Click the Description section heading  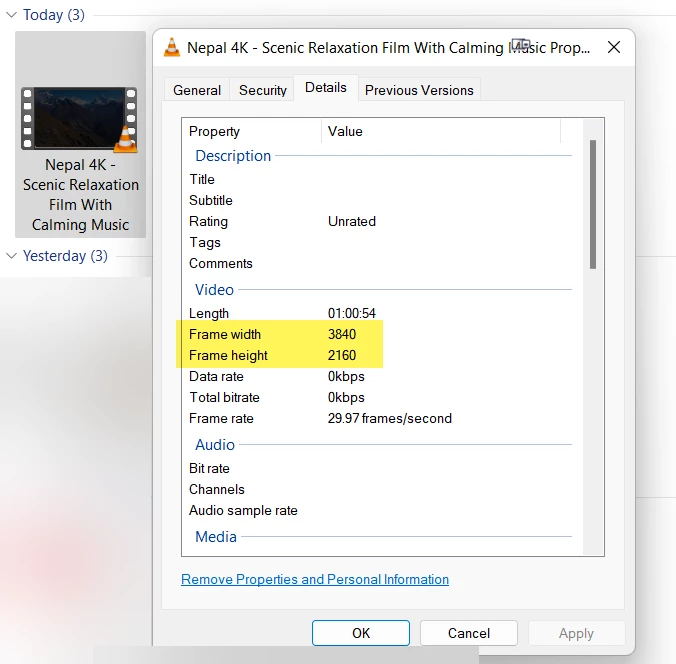pos(233,156)
